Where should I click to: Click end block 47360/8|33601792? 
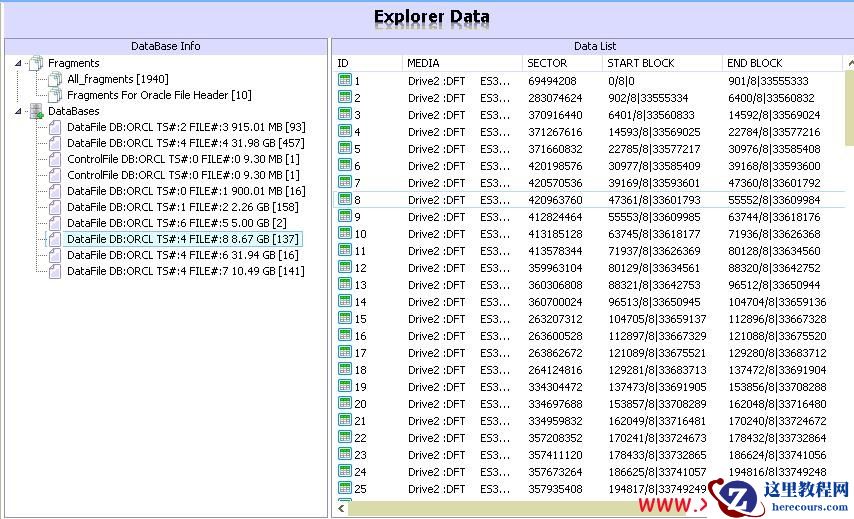(774, 183)
